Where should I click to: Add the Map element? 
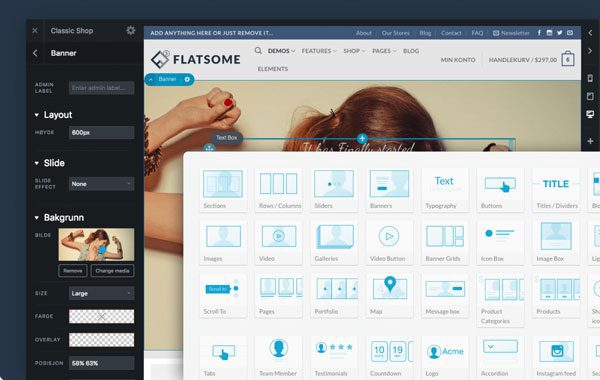[390, 295]
